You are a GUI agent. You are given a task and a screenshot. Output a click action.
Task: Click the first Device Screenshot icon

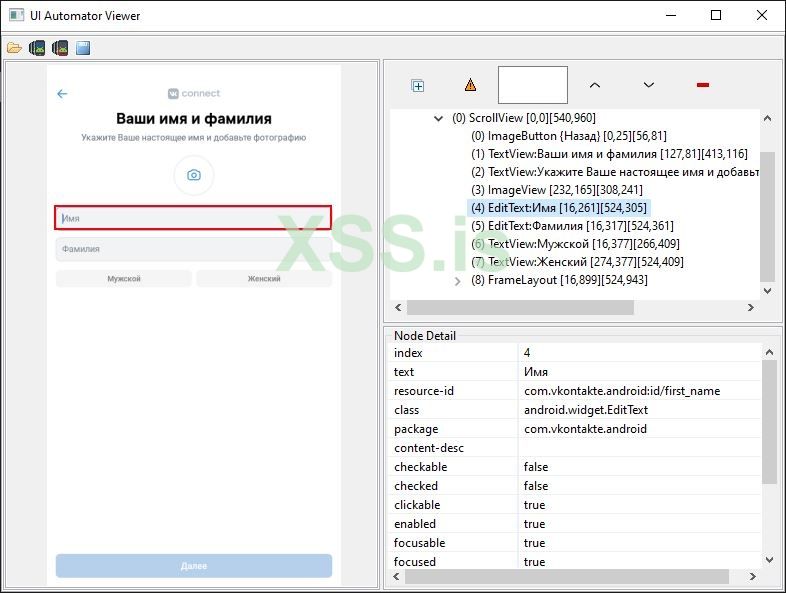coord(37,48)
